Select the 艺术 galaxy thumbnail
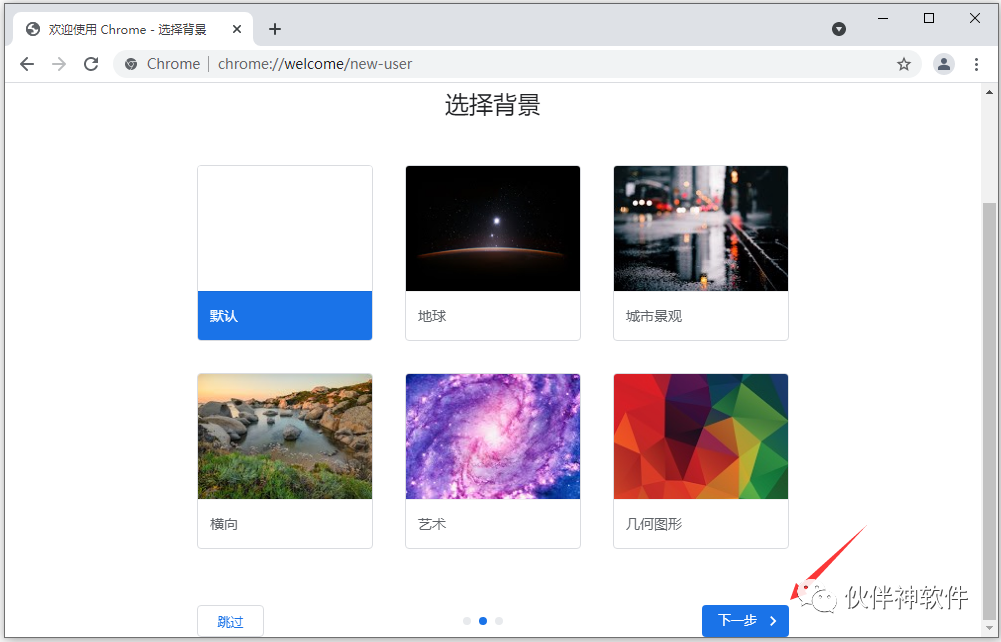1001x642 pixels. 492,436
